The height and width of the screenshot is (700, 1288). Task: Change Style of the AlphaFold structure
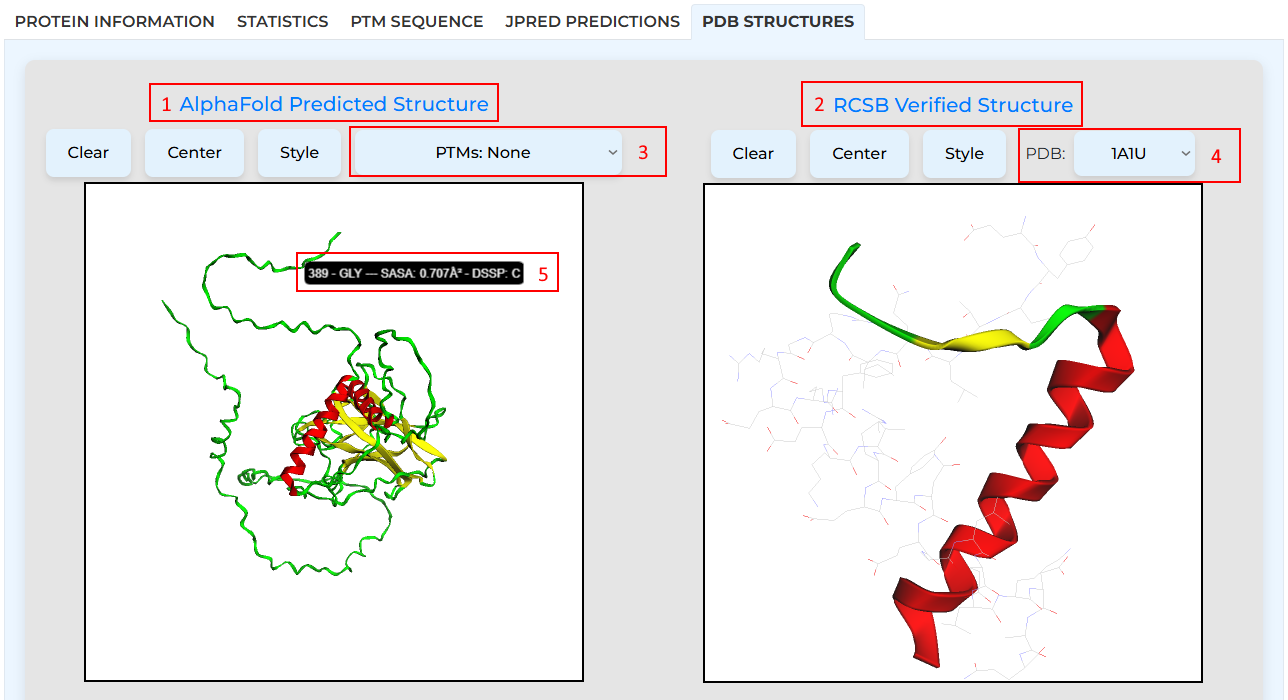[299, 153]
